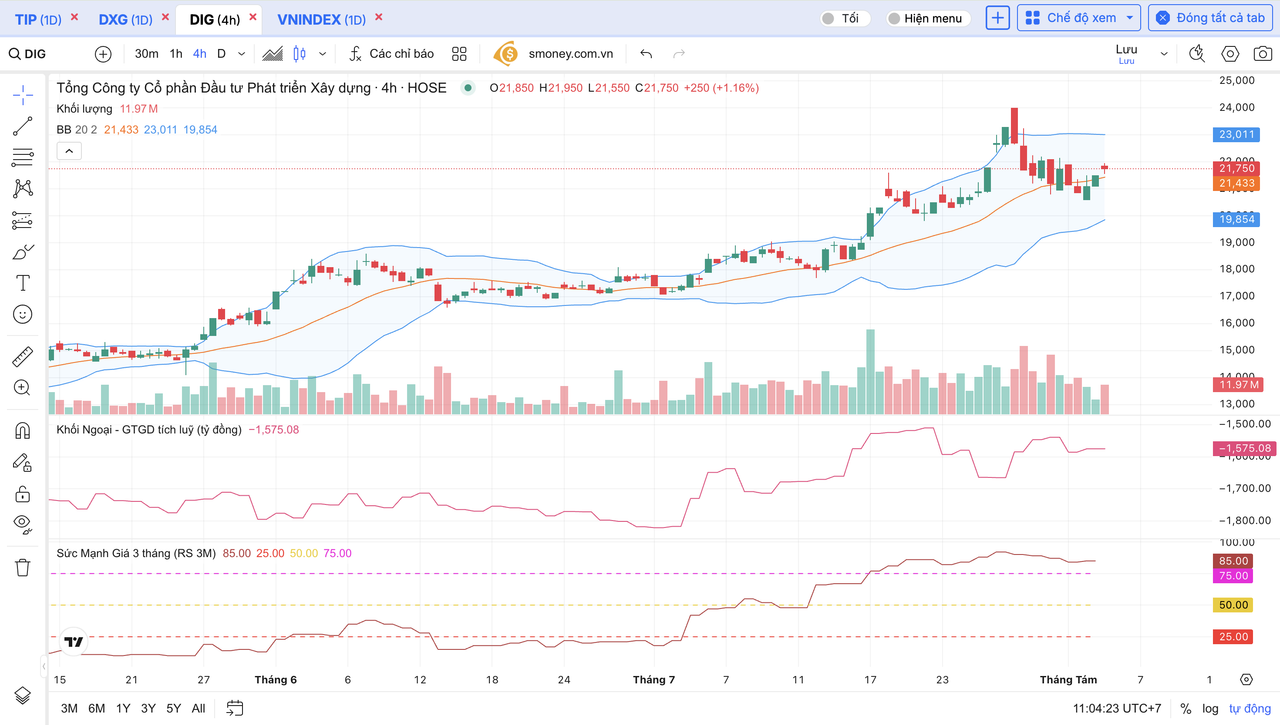Click the trash remove drawings icon
This screenshot has width=1280, height=725.
coord(22,567)
